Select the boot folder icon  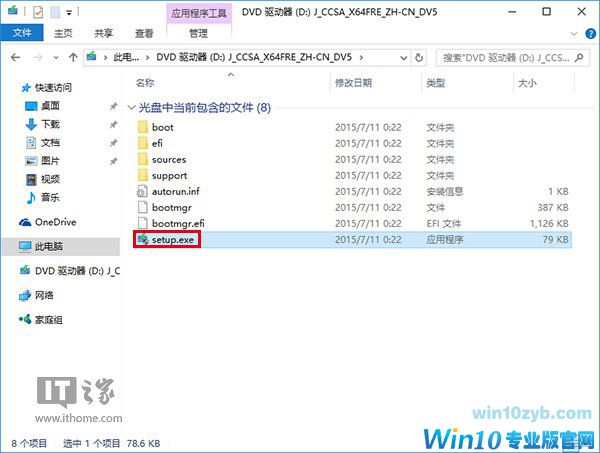[142, 127]
